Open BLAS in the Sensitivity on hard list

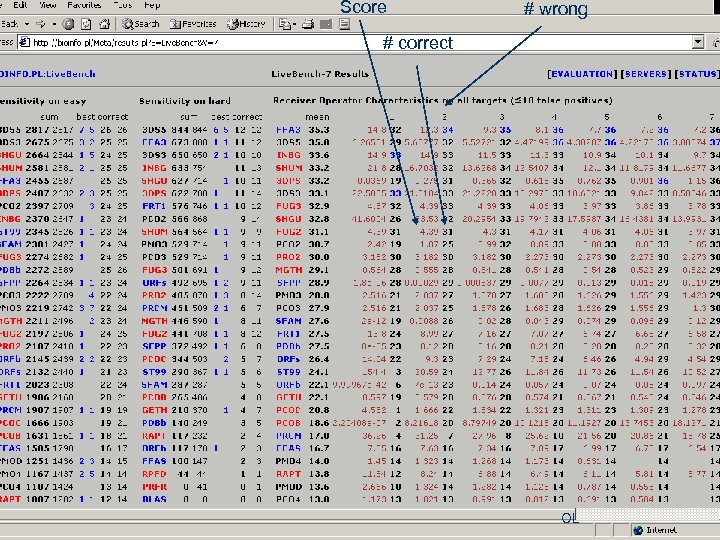click(154, 499)
